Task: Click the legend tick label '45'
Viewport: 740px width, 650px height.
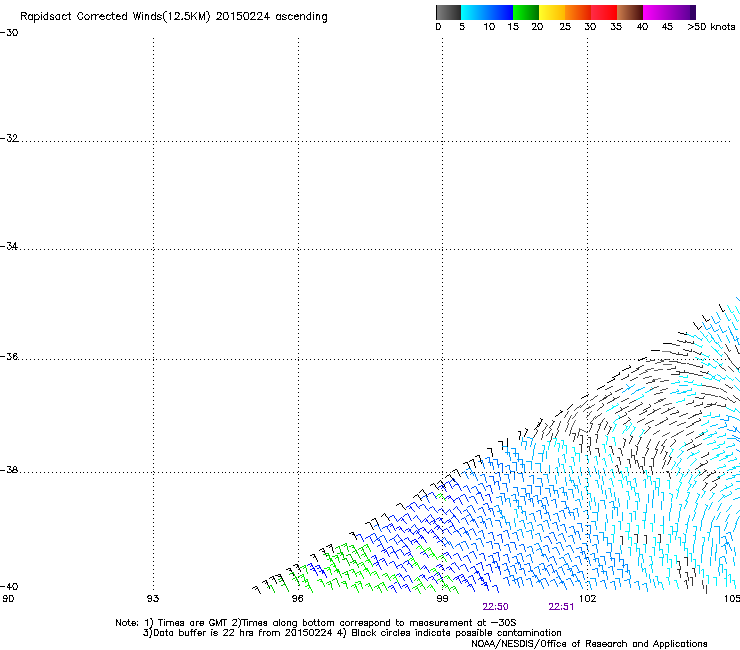Action: pyautogui.click(x=667, y=27)
